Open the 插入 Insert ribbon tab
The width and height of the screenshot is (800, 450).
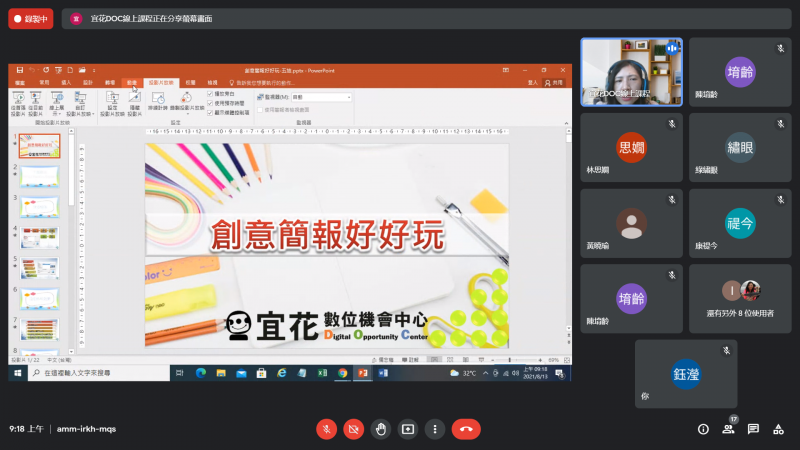66,83
